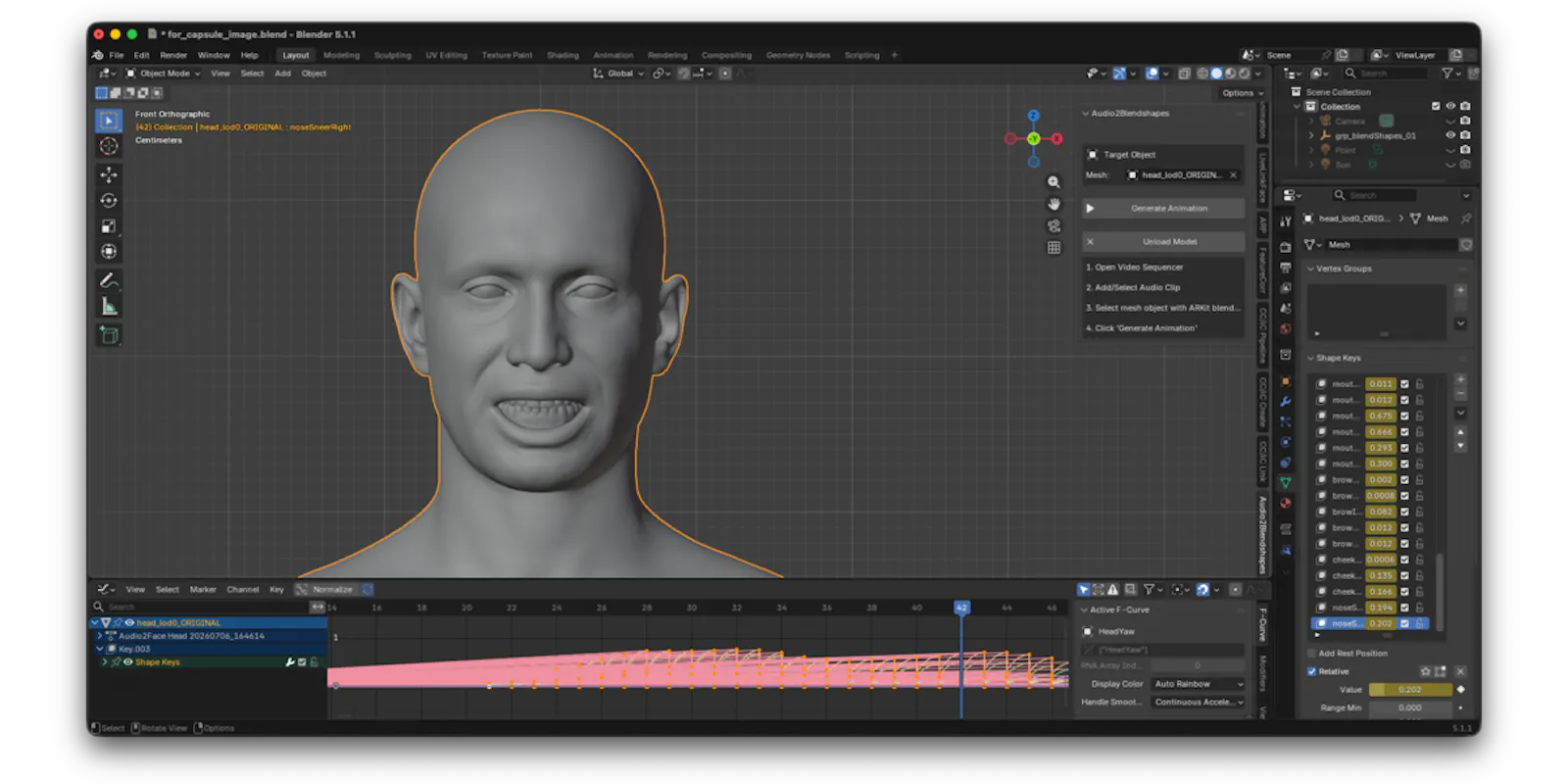Viewport: 1568px width, 784px height.
Task: Click frame 42 playhead marker in timeline
Action: pyautogui.click(x=961, y=608)
